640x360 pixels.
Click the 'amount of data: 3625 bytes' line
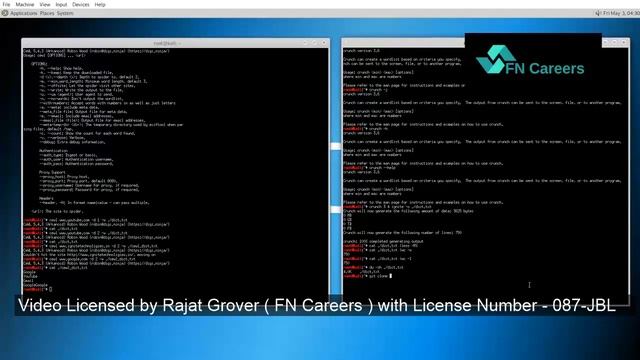[x=409, y=211]
